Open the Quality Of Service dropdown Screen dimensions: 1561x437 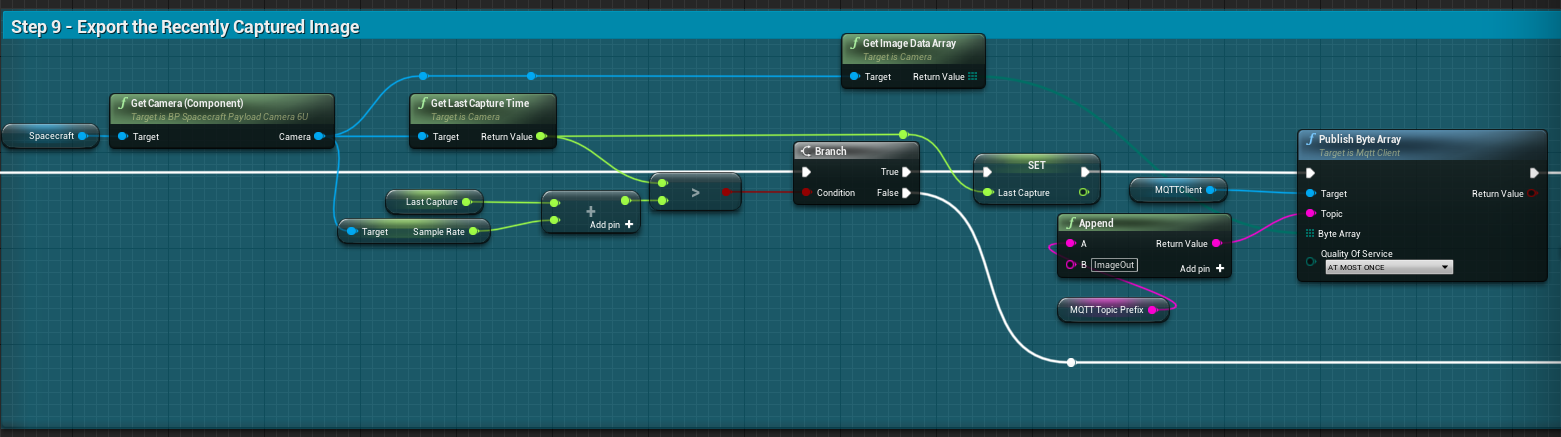click(1387, 268)
